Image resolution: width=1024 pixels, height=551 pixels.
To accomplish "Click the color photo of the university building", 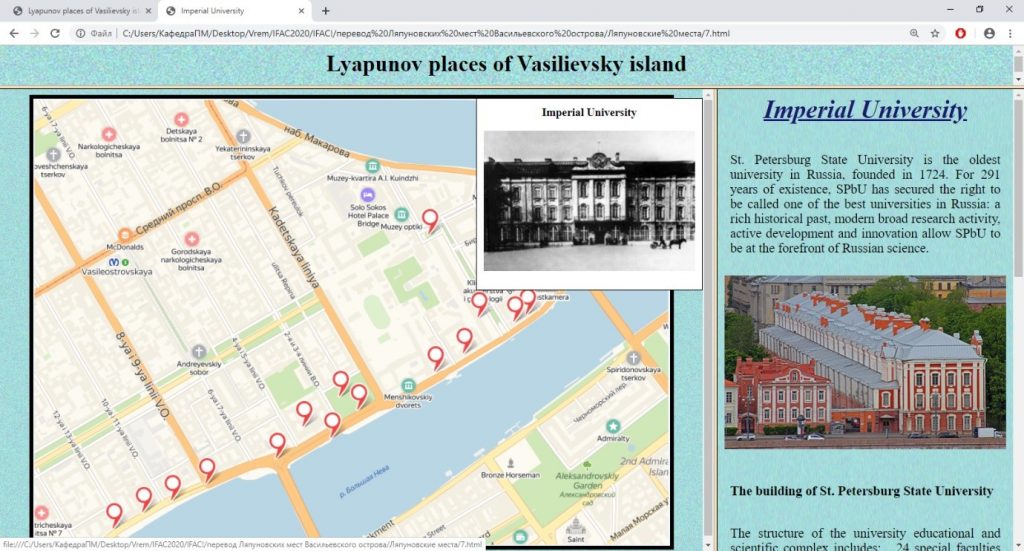I will tap(865, 362).
